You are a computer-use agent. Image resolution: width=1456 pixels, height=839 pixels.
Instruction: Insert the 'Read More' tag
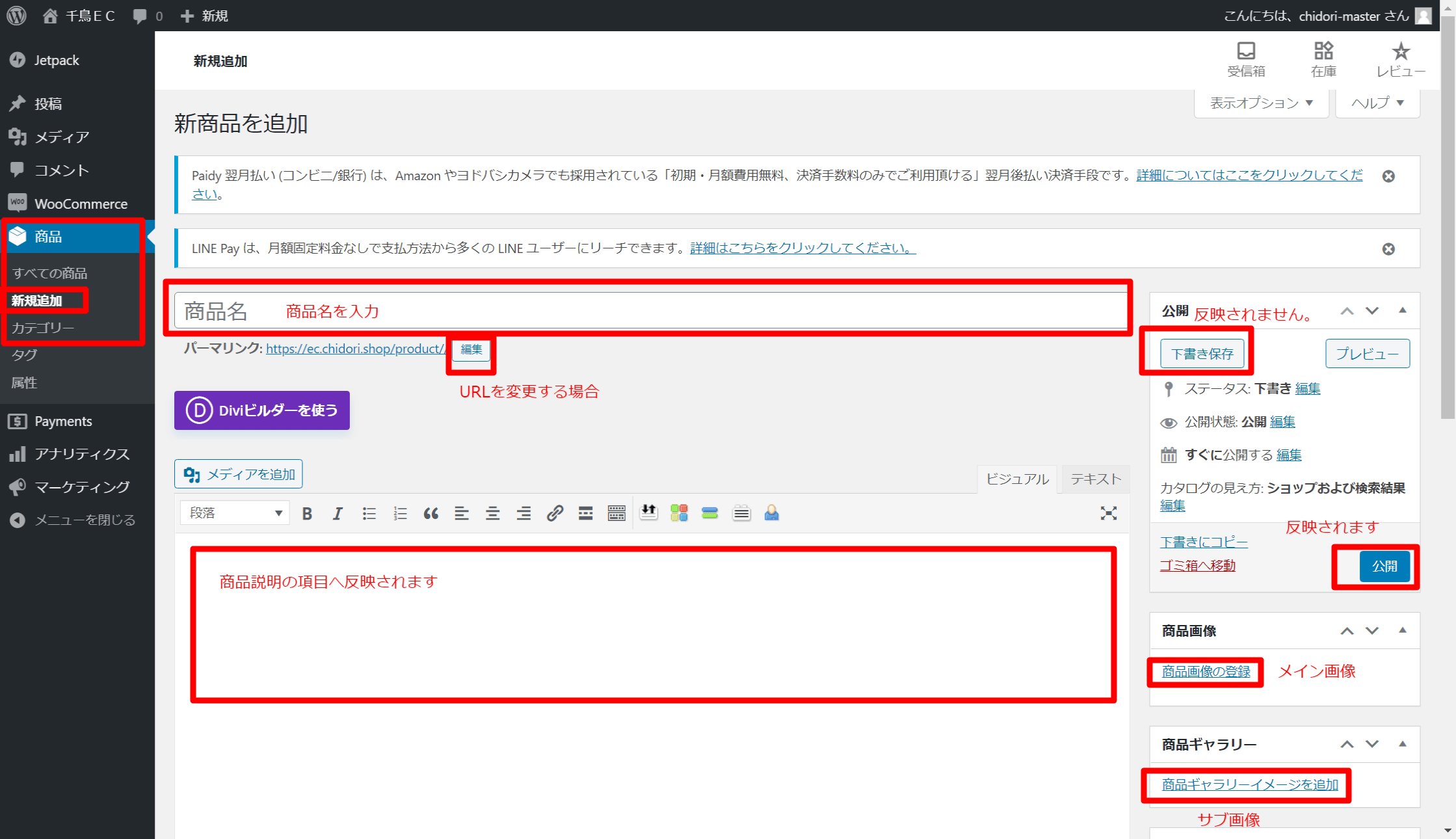tap(585, 513)
